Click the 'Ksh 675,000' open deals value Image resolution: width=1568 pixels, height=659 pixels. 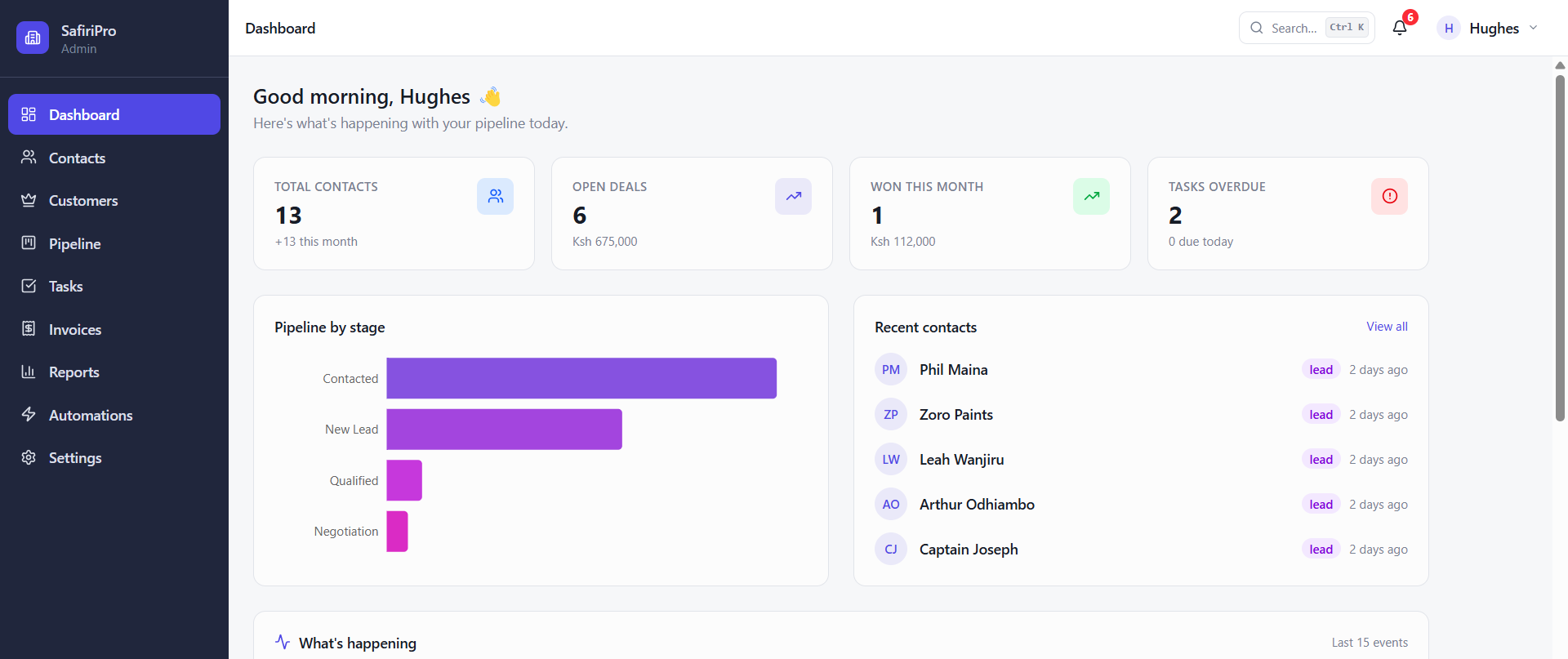(604, 242)
